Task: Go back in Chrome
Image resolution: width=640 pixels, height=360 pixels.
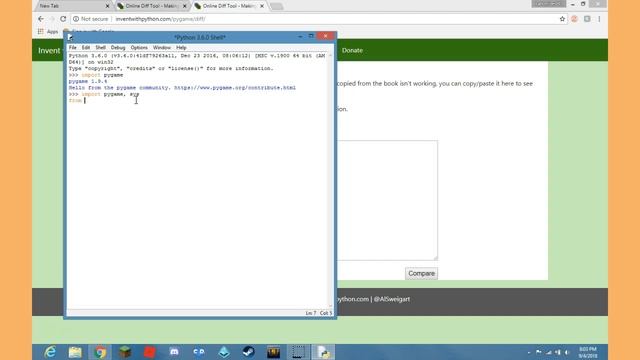Action: tap(41, 19)
